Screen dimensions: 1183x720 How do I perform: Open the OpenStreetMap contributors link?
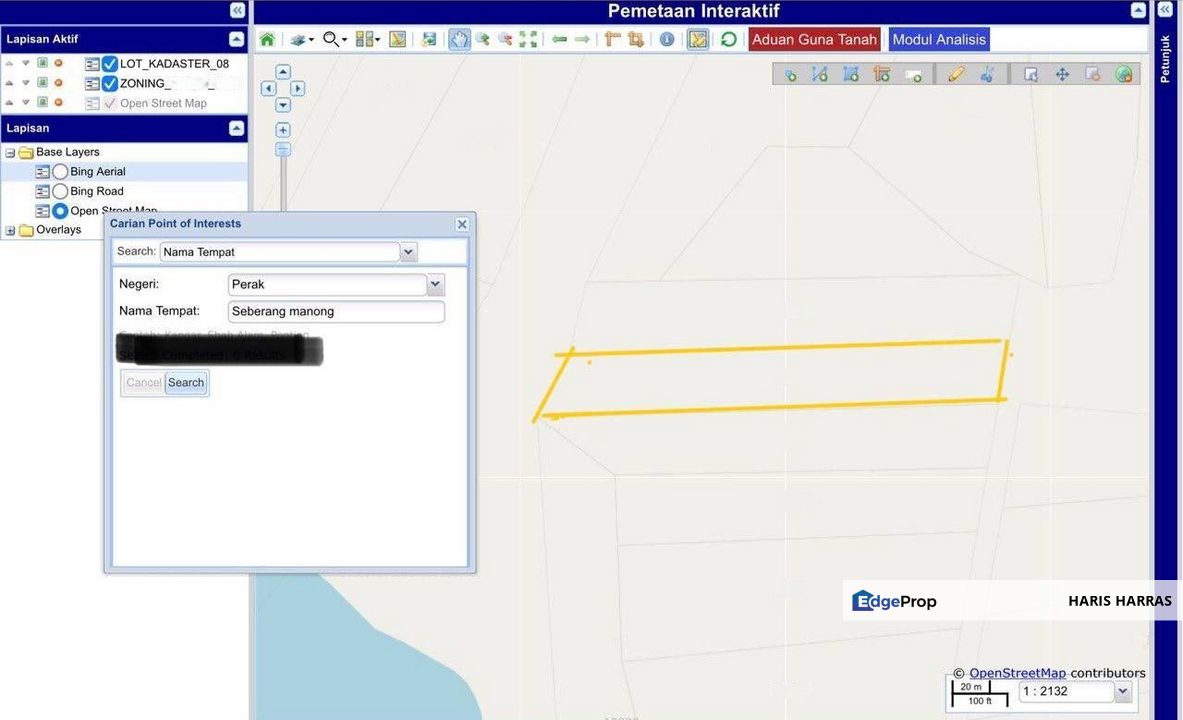coord(1017,672)
